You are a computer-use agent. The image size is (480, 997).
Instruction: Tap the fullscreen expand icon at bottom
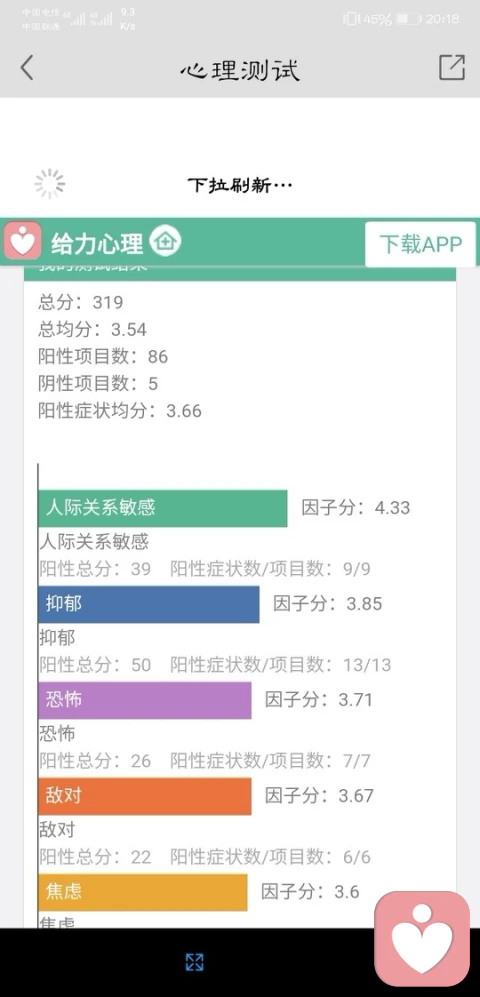[195, 962]
